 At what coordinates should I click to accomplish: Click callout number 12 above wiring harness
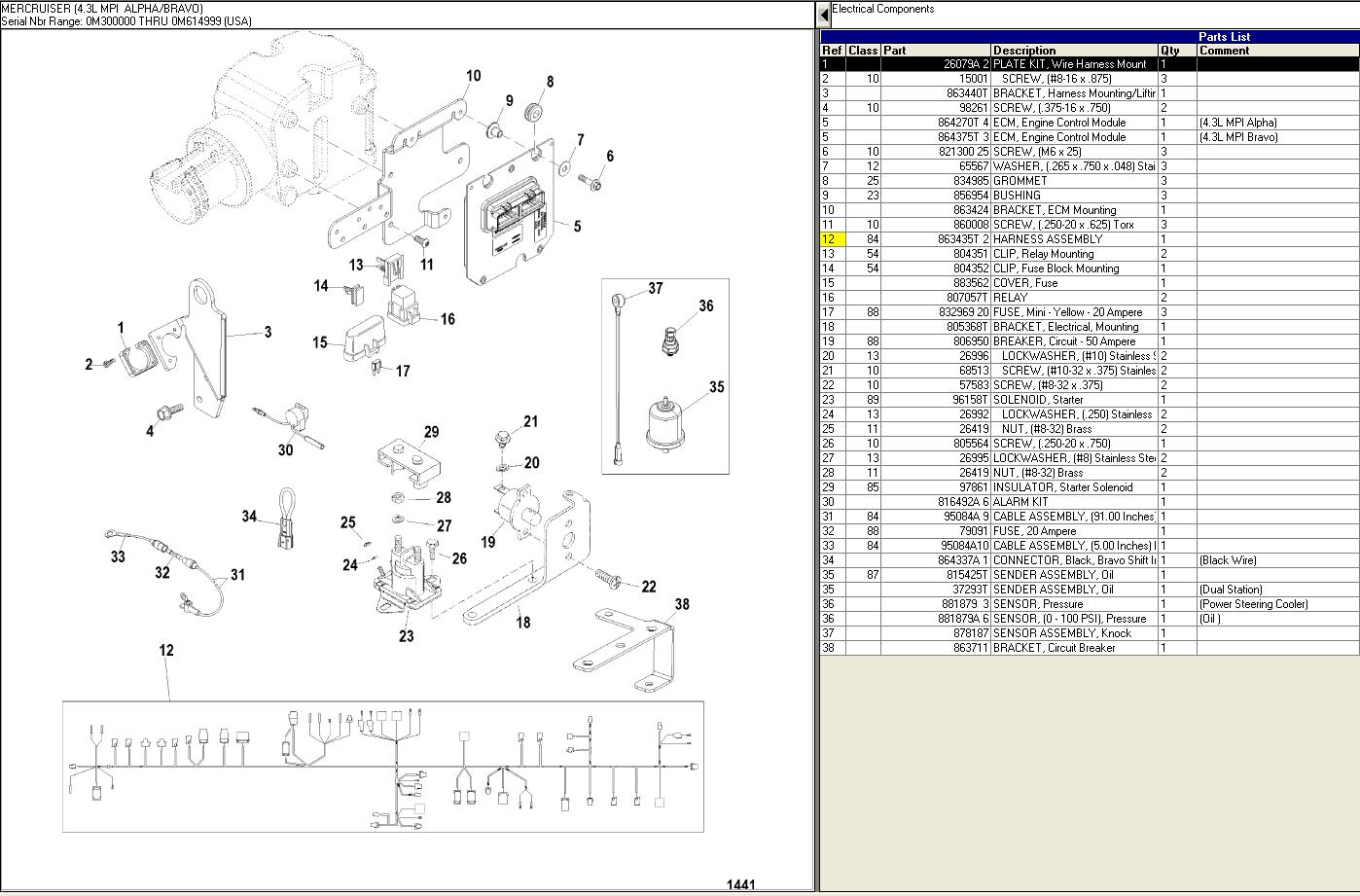click(166, 650)
